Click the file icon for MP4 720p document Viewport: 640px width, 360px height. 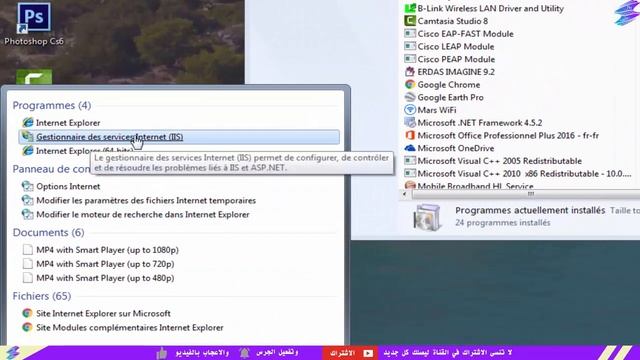[x=28, y=264]
